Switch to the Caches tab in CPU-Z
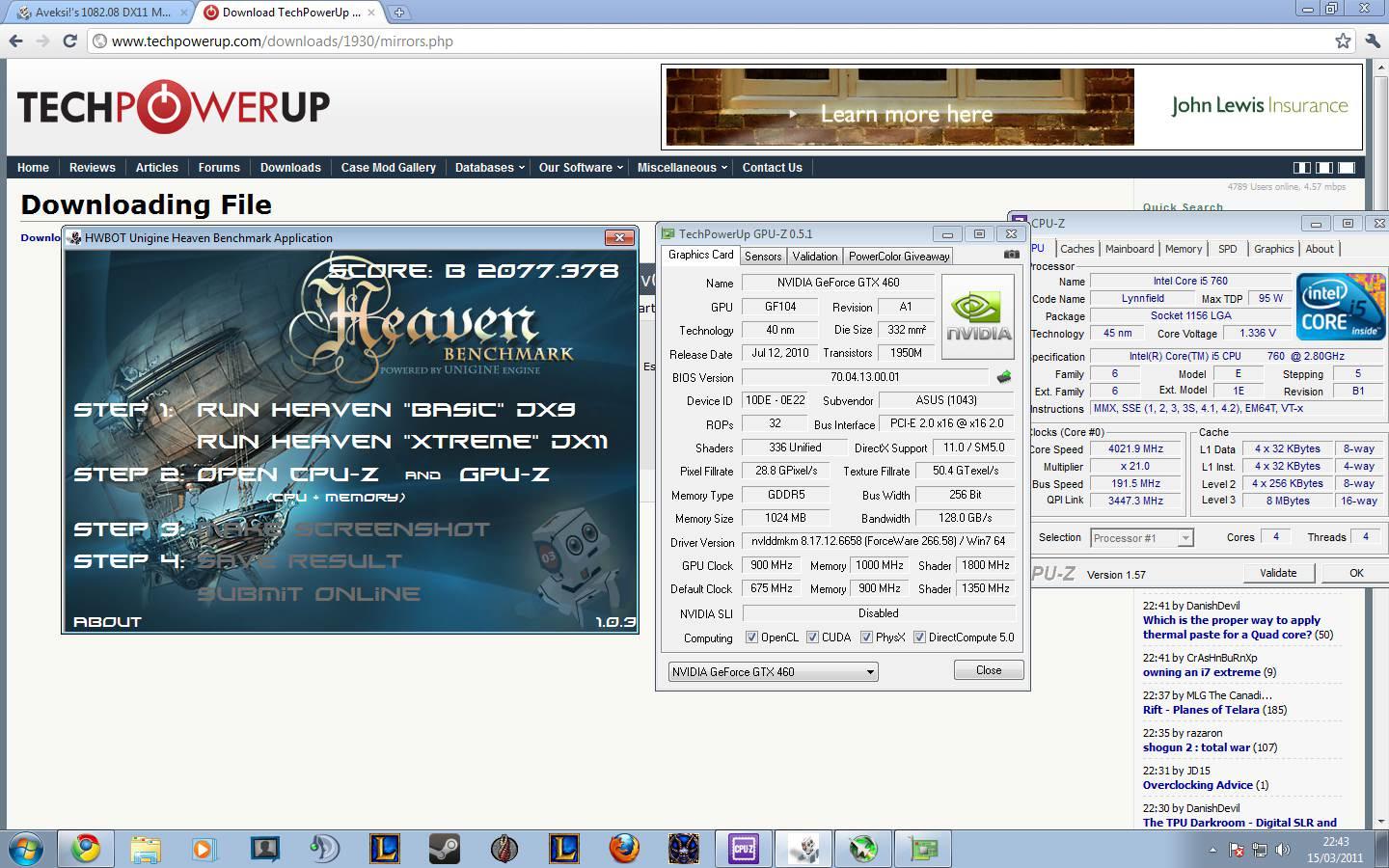The height and width of the screenshot is (868, 1389). 1077,249
